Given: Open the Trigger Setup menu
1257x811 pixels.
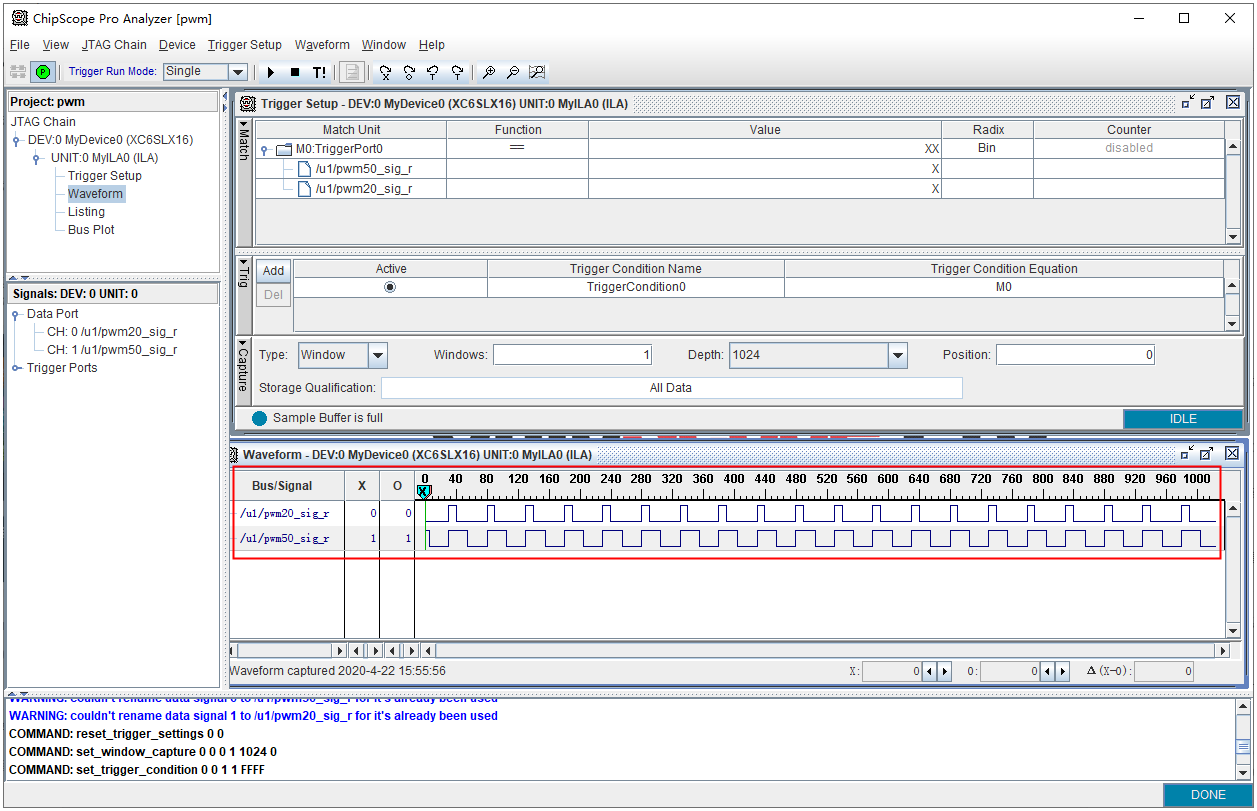Looking at the screenshot, I should tap(244, 45).
